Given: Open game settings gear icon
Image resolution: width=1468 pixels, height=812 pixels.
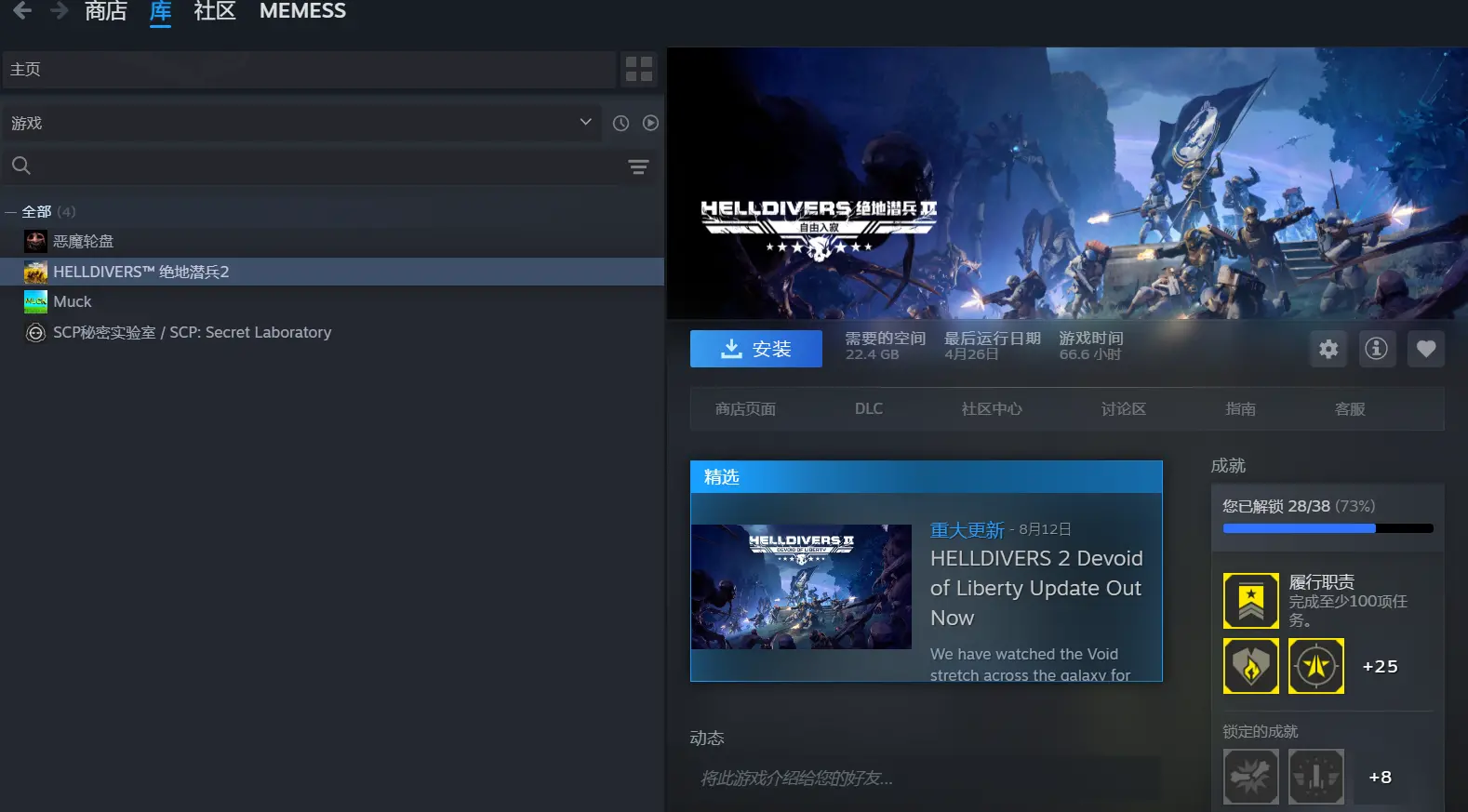Looking at the screenshot, I should point(1328,349).
